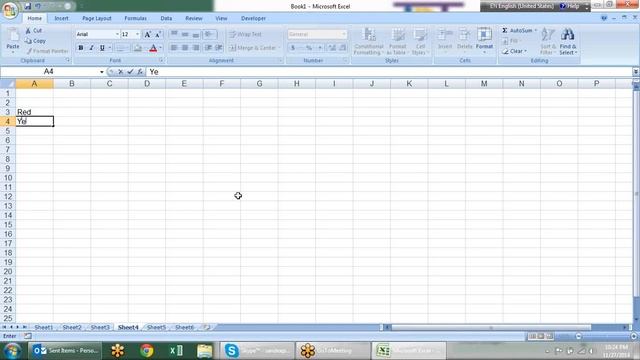Toggle Italic formatting
The height and width of the screenshot is (360, 640).
click(91, 48)
